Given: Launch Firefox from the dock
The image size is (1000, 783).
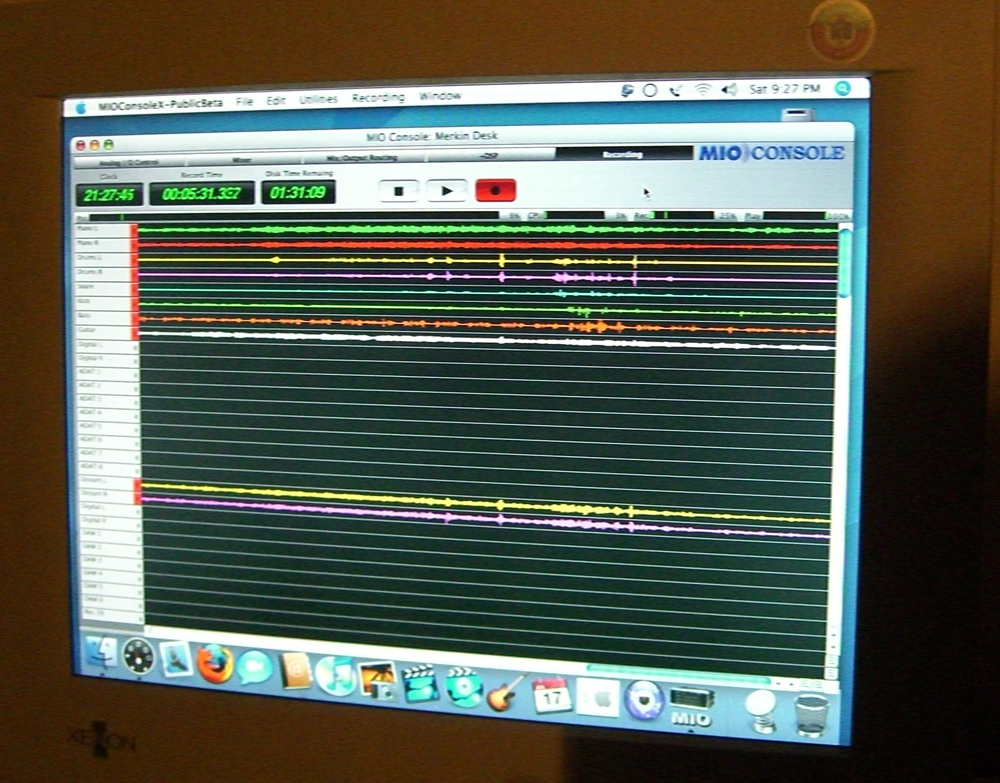Looking at the screenshot, I should click(x=214, y=664).
